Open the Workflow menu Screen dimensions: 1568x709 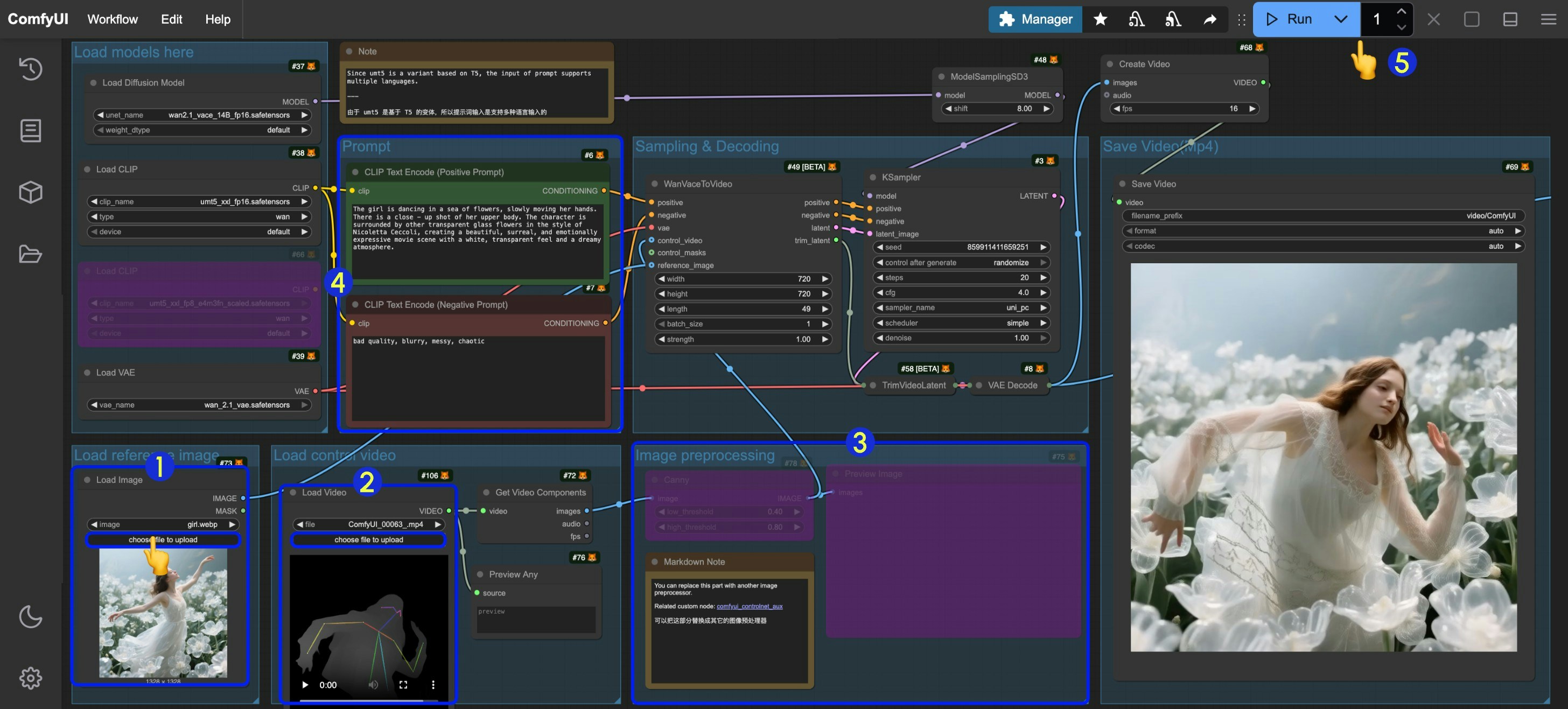[112, 19]
